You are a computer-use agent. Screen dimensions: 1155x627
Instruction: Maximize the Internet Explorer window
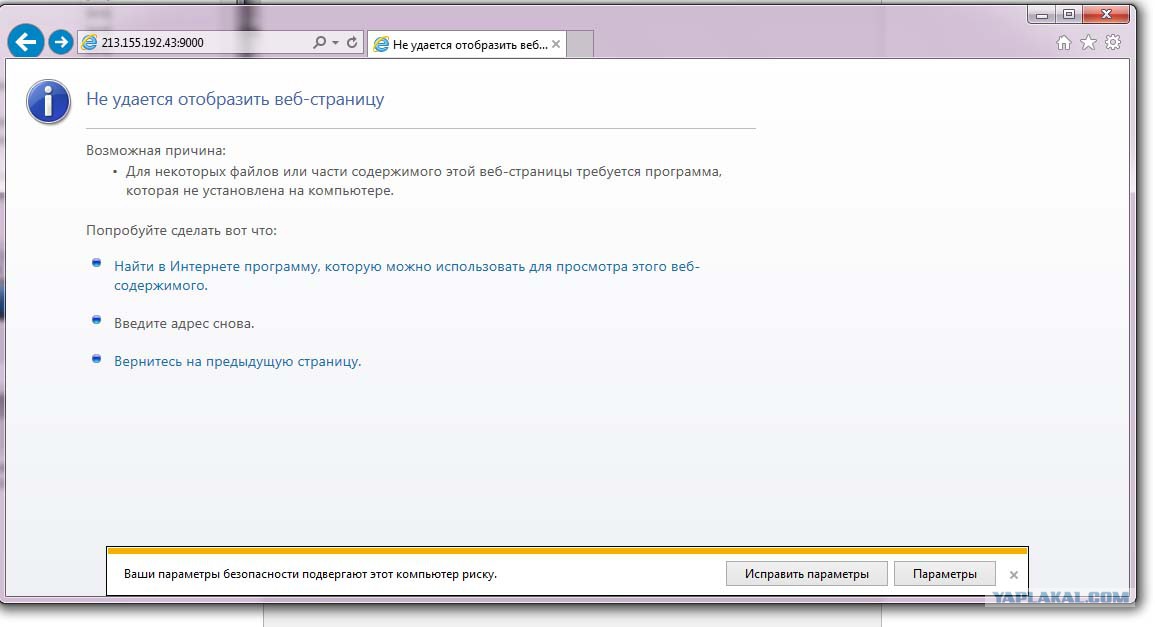coord(1069,14)
